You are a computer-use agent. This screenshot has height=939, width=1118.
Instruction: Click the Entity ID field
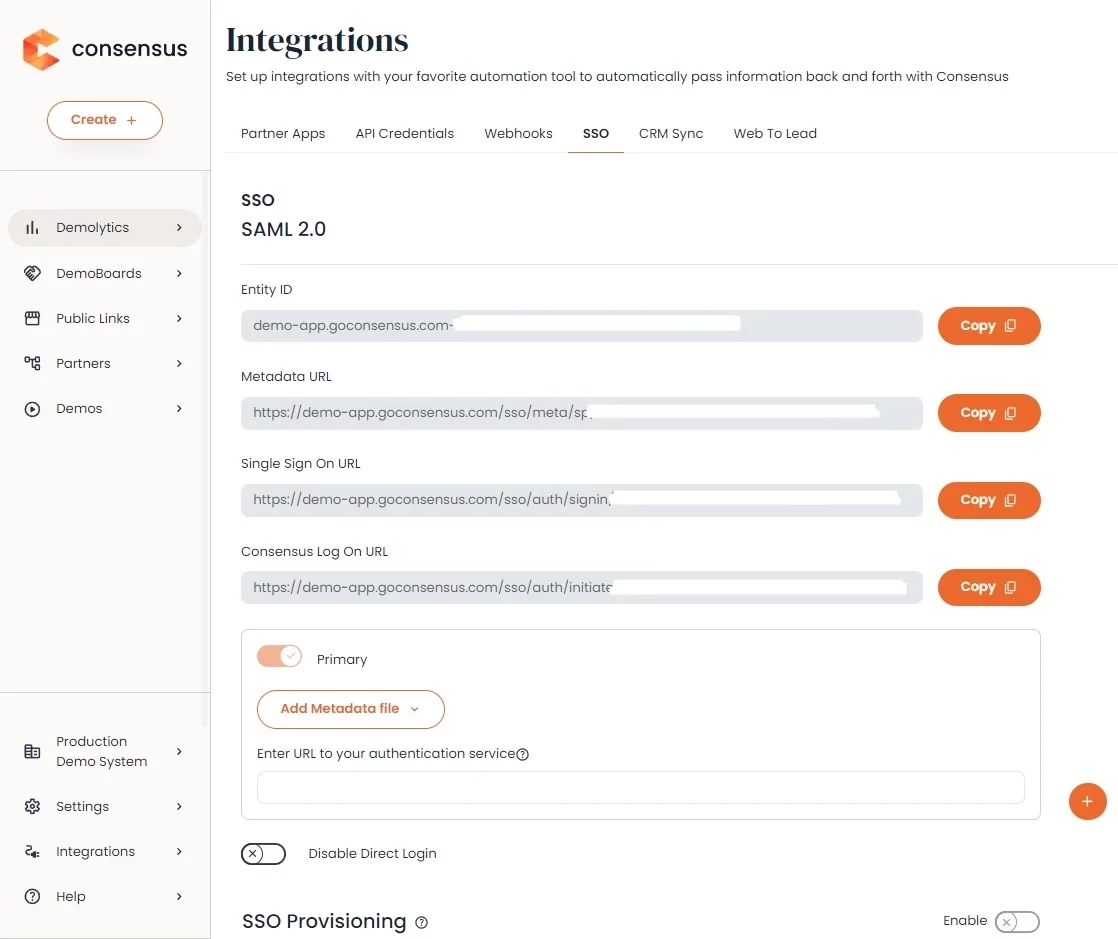click(x=582, y=326)
